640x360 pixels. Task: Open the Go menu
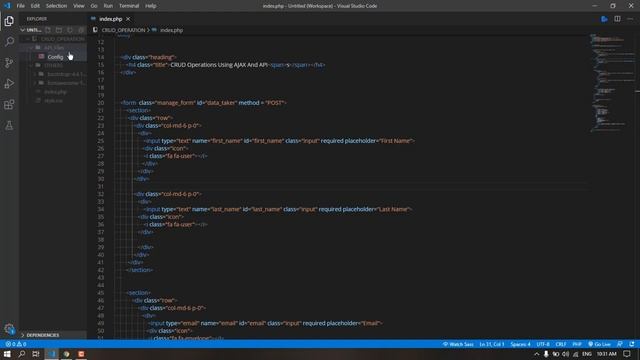point(94,6)
